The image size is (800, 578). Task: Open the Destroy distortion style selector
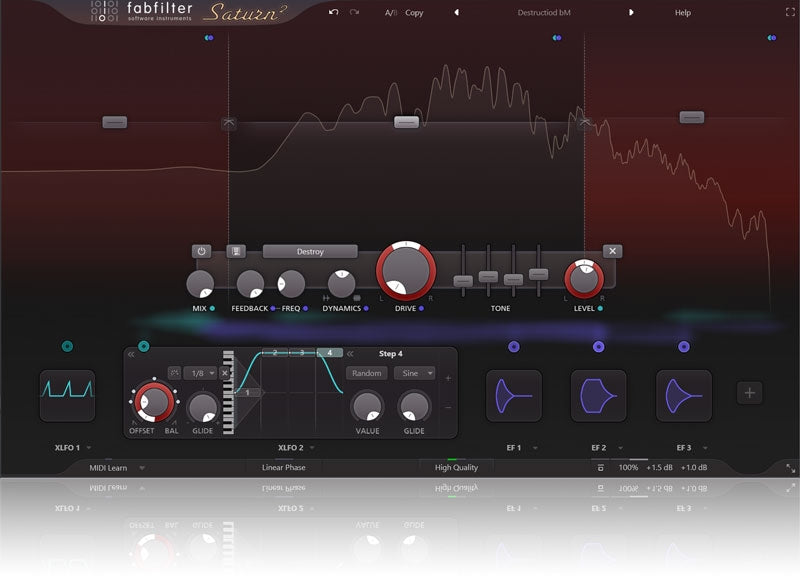pos(310,252)
